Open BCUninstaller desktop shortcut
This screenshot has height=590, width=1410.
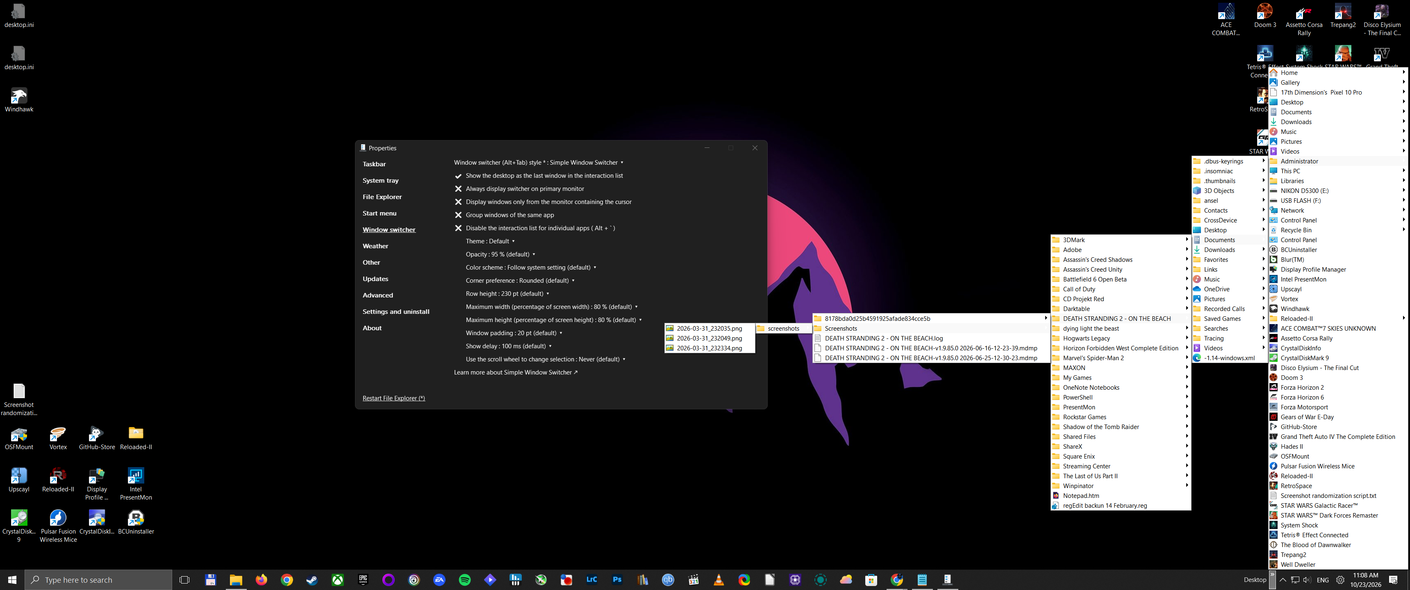pyautogui.click(x=136, y=521)
